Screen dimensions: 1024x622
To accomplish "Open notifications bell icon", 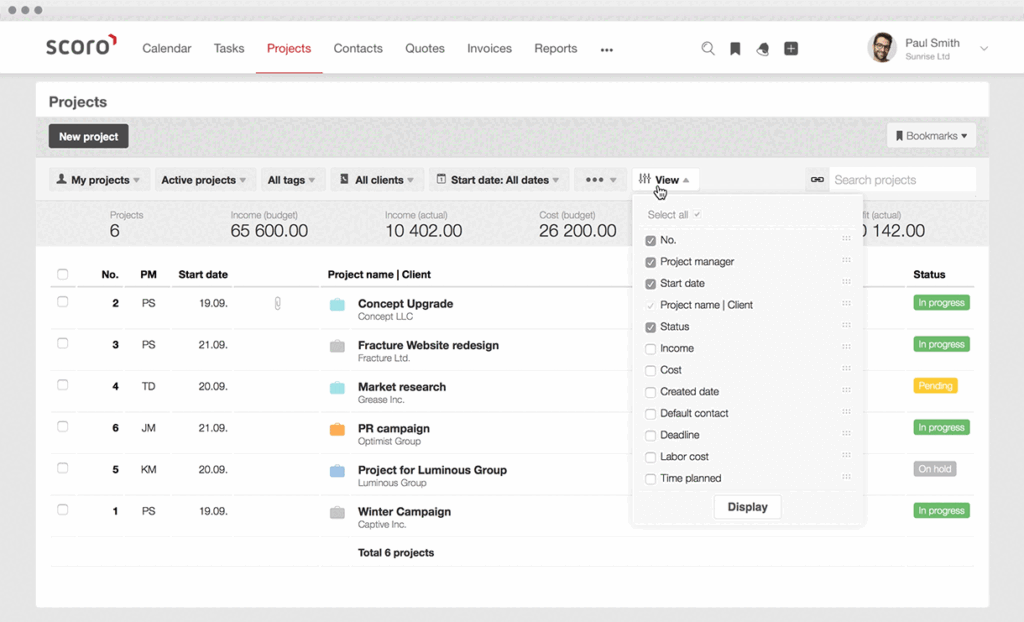I will (763, 48).
